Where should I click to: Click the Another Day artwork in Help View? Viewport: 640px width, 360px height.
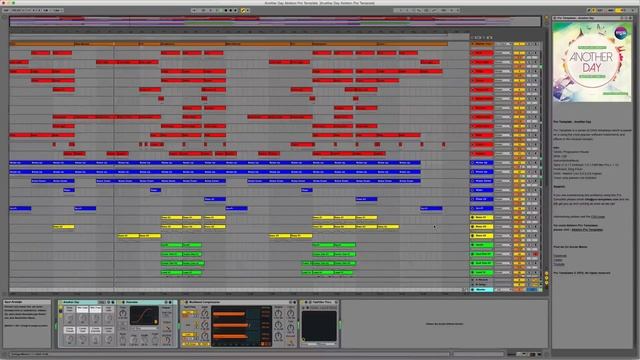tap(592, 62)
